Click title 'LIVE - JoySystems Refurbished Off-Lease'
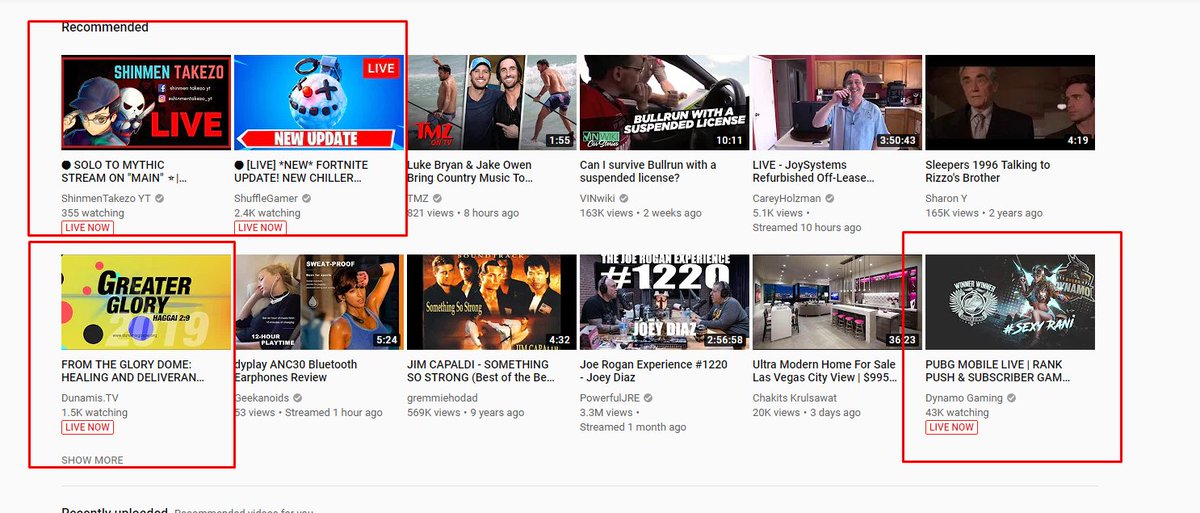Viewport: 1200px width, 513px height. (815, 171)
